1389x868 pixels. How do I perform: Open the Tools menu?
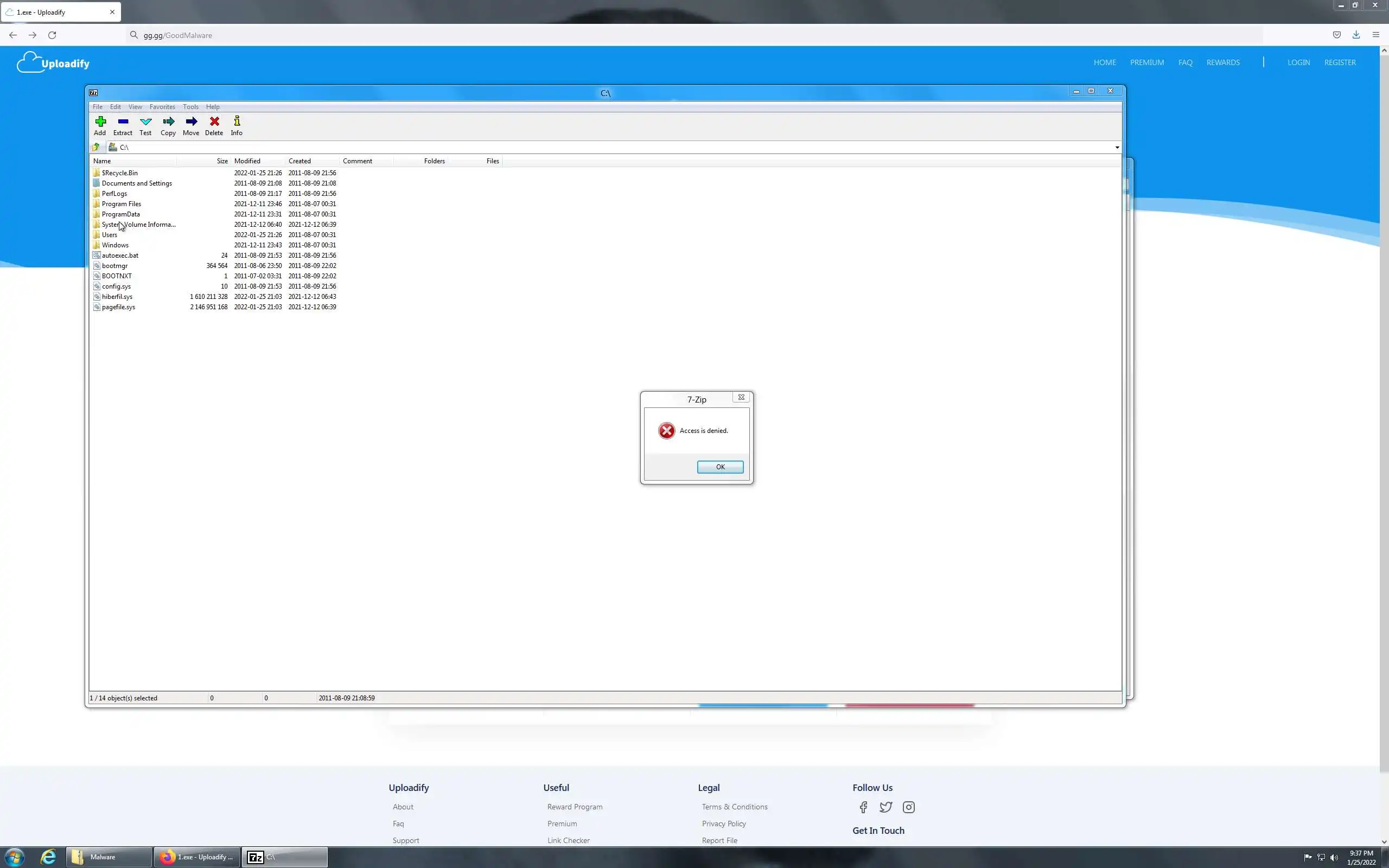(x=190, y=107)
